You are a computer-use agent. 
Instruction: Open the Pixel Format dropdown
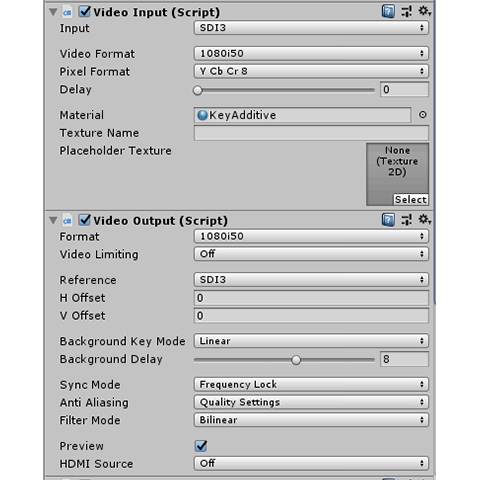311,71
